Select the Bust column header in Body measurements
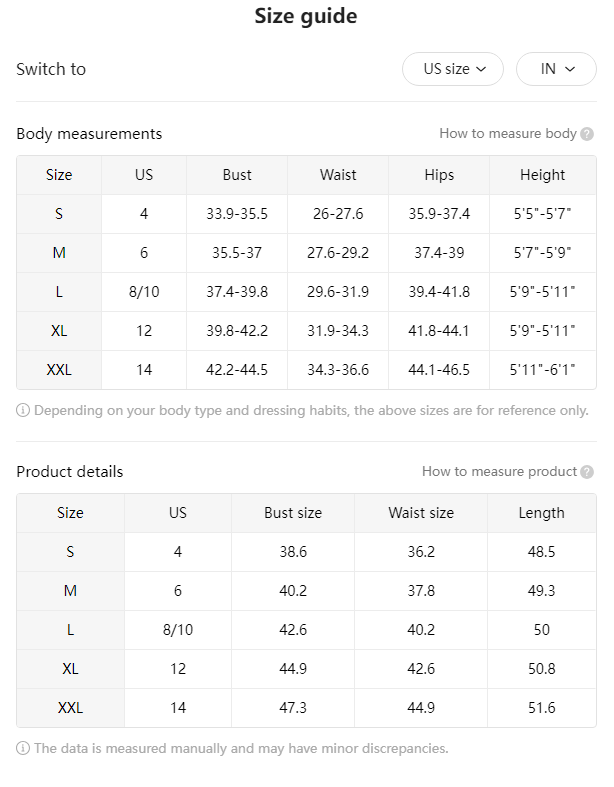The width and height of the screenshot is (614, 787). click(237, 175)
